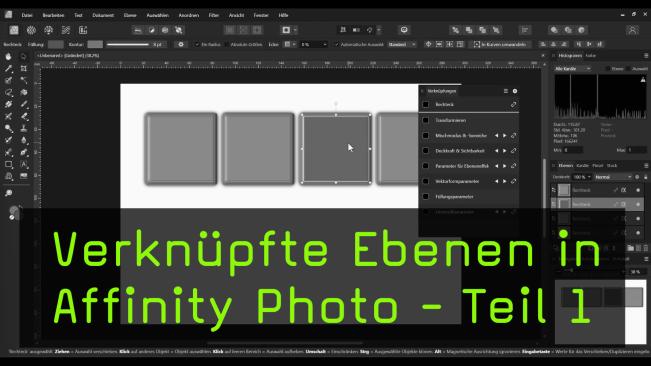The image size is (651, 366).
Task: Select the Color Picker tool
Action: pos(8,68)
